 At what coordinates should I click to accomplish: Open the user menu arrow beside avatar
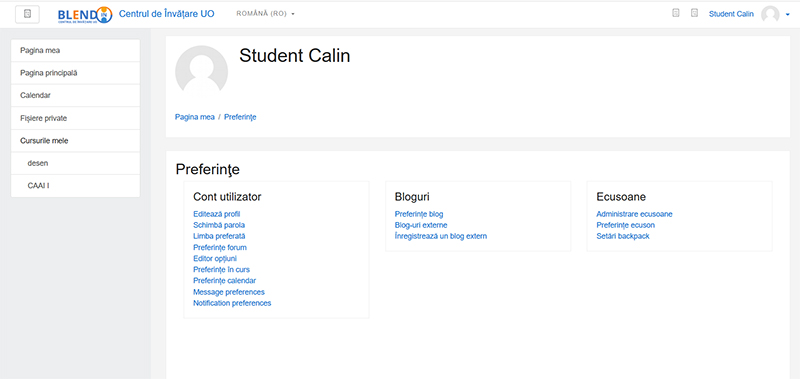coord(788,15)
